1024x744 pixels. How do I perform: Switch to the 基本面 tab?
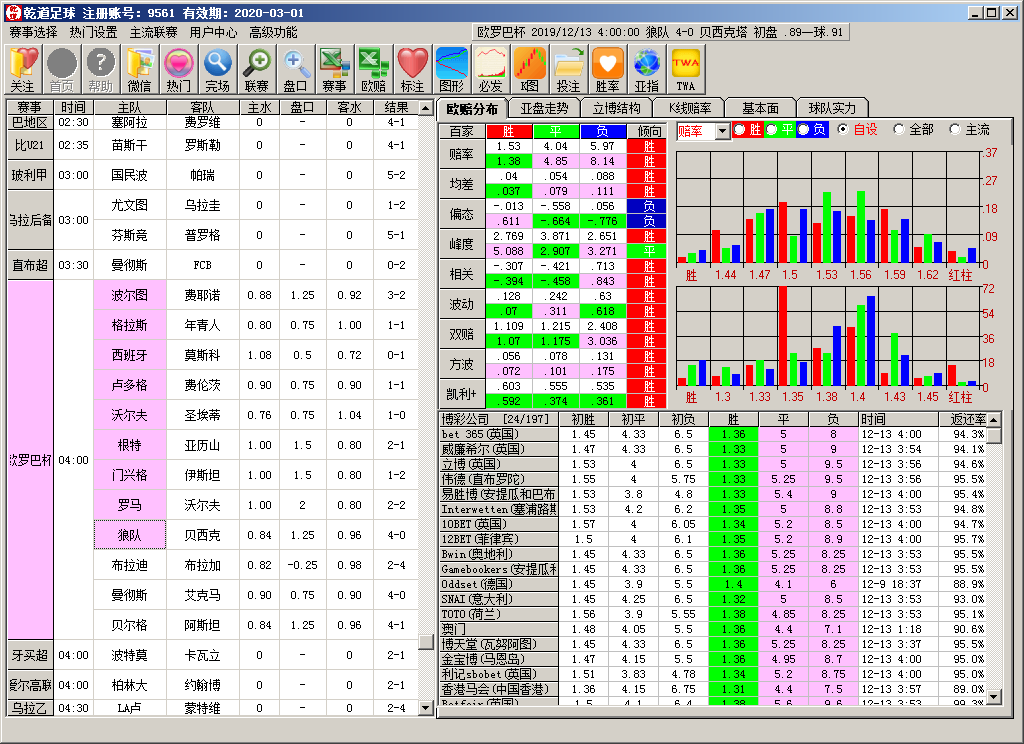pos(760,108)
